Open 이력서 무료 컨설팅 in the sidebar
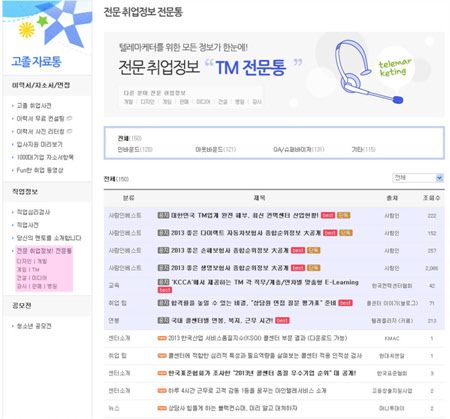This screenshot has height=419, width=450. (x=41, y=118)
